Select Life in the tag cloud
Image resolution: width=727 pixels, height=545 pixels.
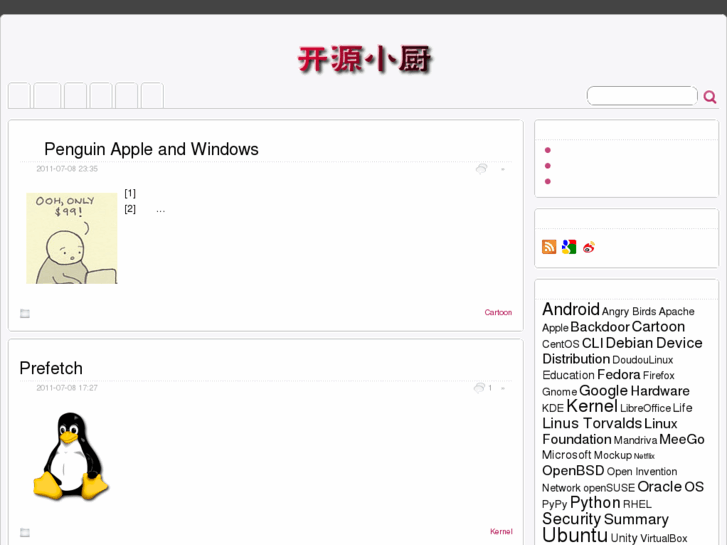[x=682, y=408]
